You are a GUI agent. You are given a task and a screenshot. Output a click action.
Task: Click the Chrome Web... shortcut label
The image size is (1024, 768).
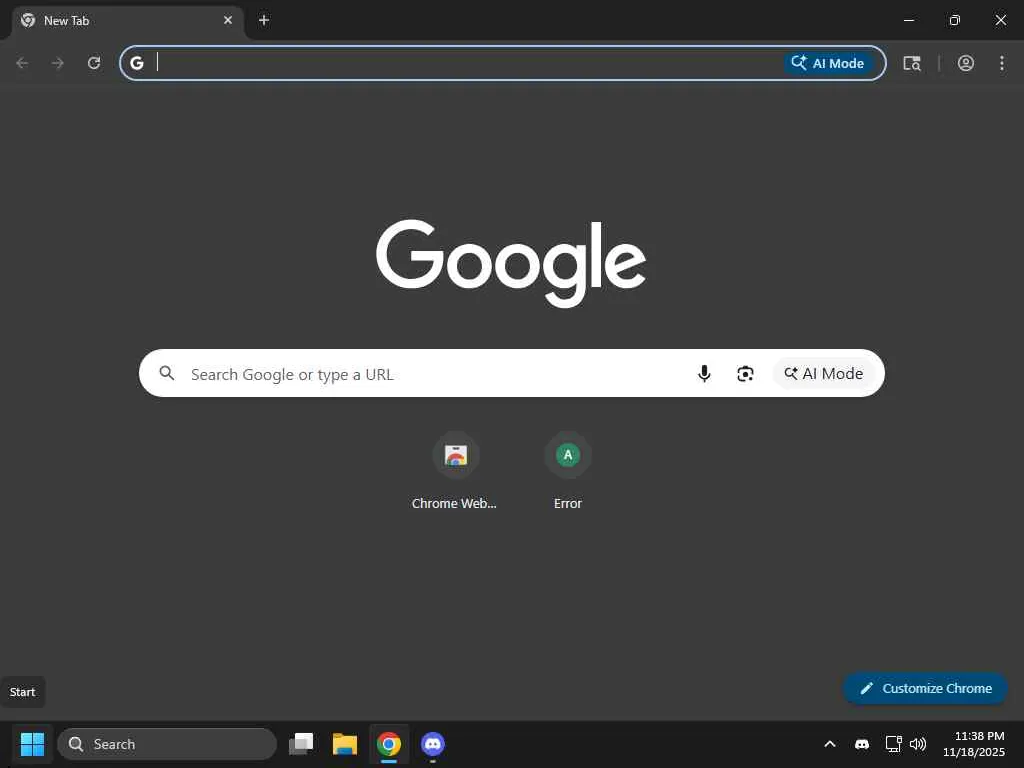pyautogui.click(x=454, y=504)
